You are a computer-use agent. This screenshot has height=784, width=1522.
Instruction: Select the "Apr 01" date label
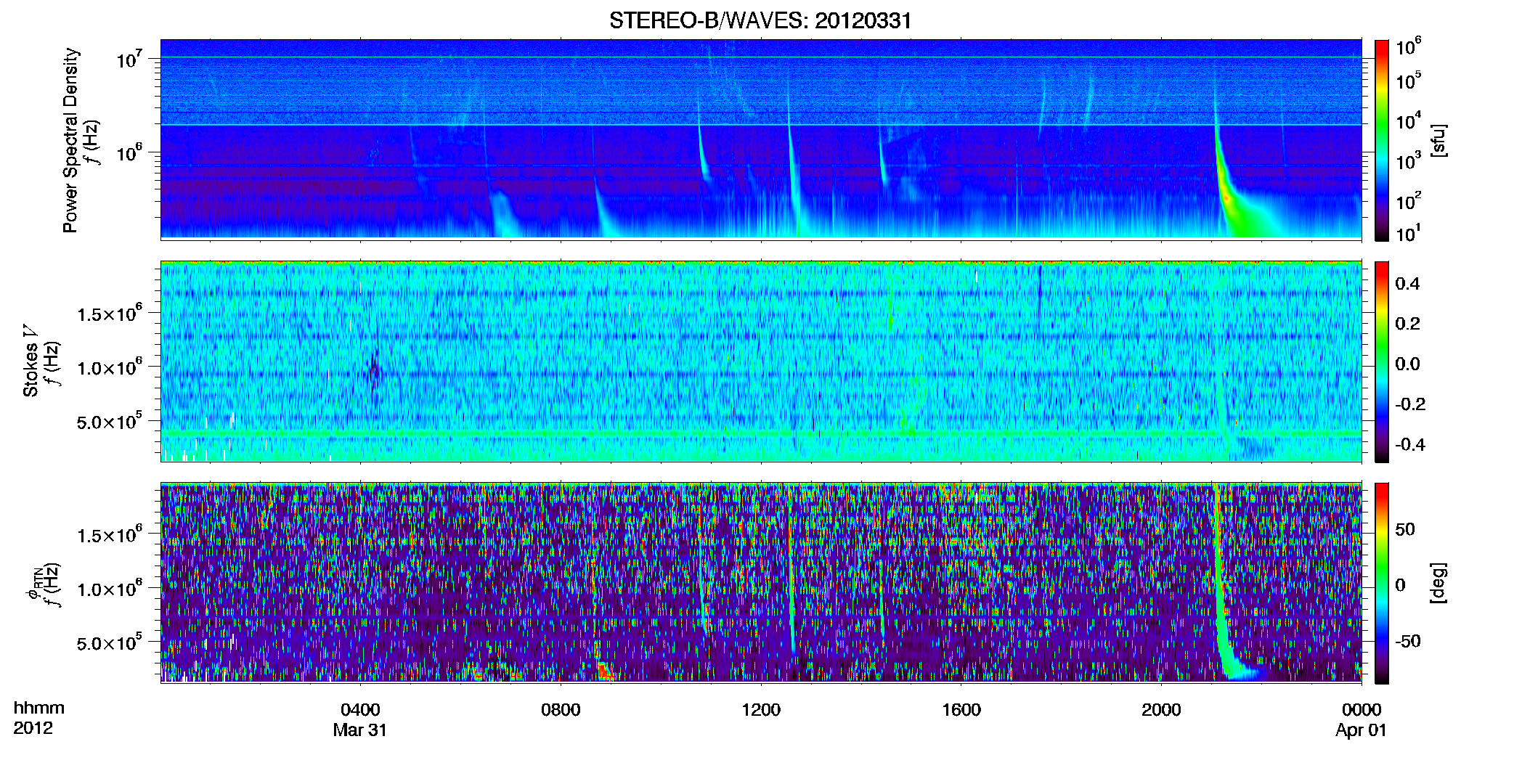tap(1361, 730)
